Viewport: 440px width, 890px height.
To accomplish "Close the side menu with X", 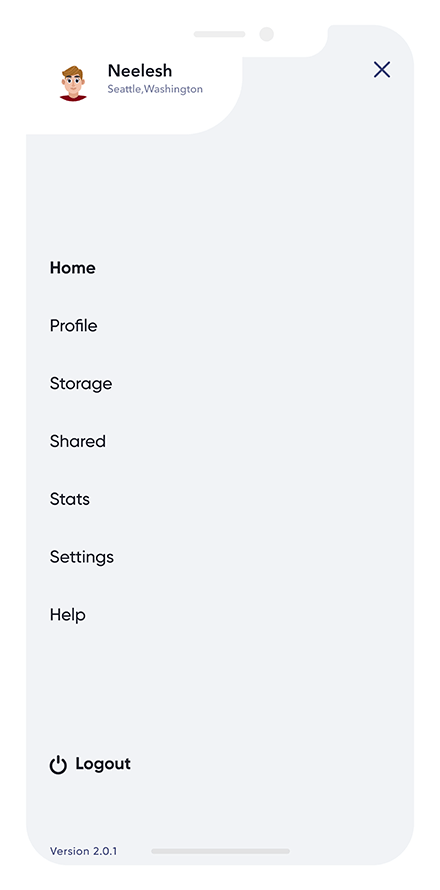I will 382,69.
